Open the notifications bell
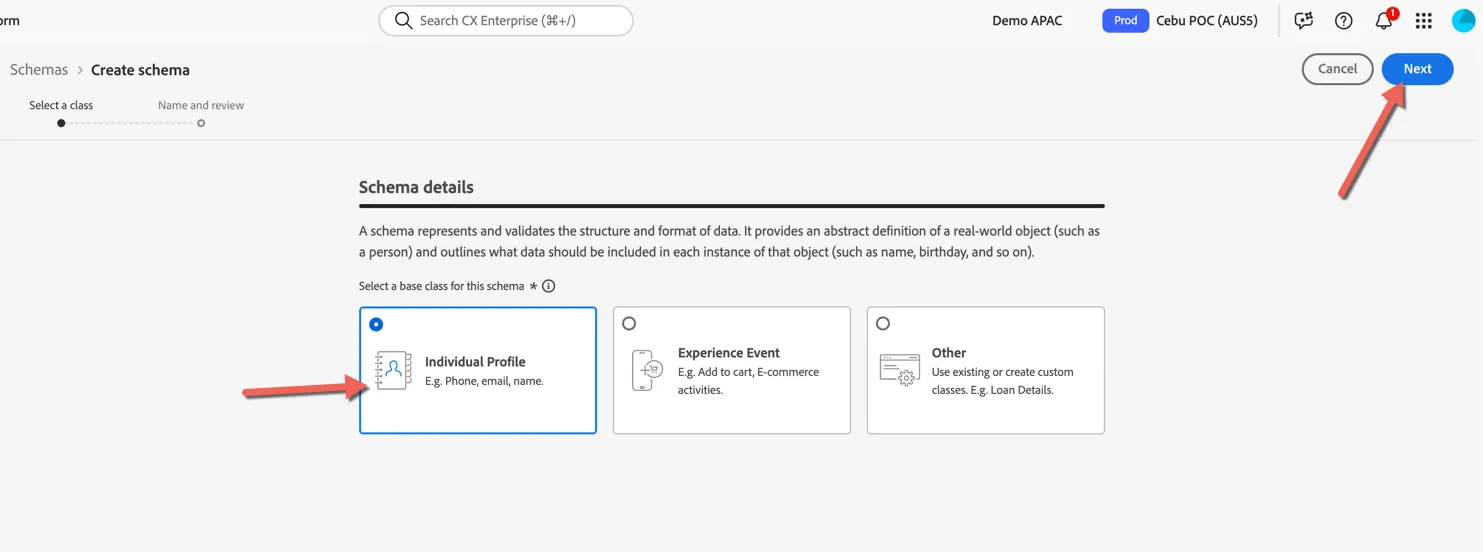Viewport: 1483px width, 552px height. [x=1385, y=19]
